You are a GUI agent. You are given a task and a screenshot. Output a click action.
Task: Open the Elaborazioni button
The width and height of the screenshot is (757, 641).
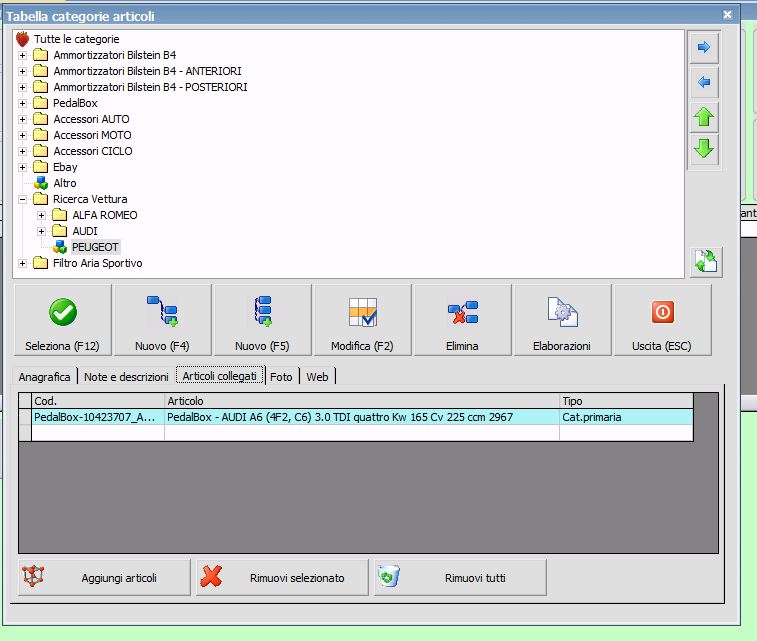click(x=562, y=320)
